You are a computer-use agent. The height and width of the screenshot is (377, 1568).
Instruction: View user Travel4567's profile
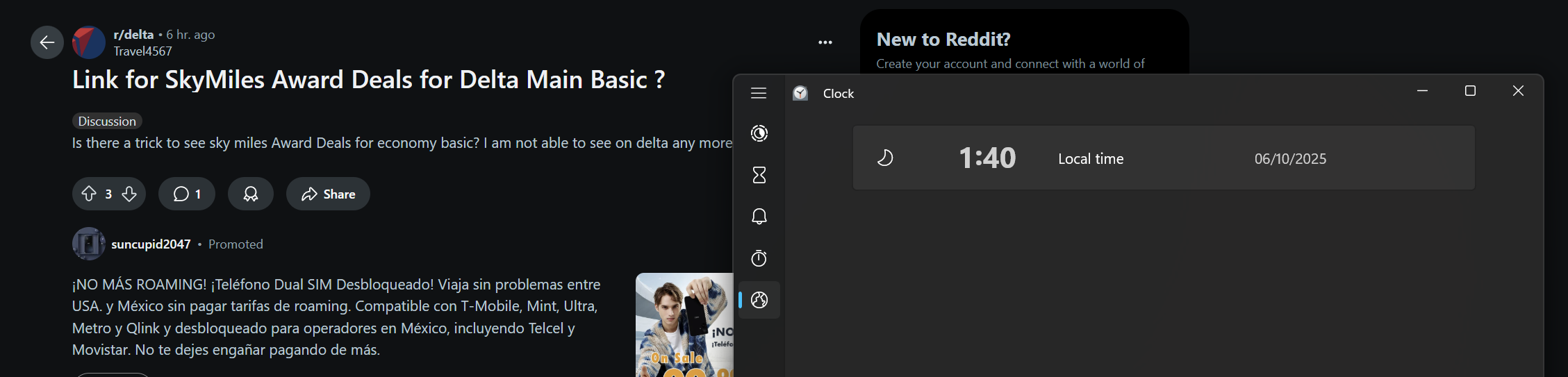coord(142,51)
